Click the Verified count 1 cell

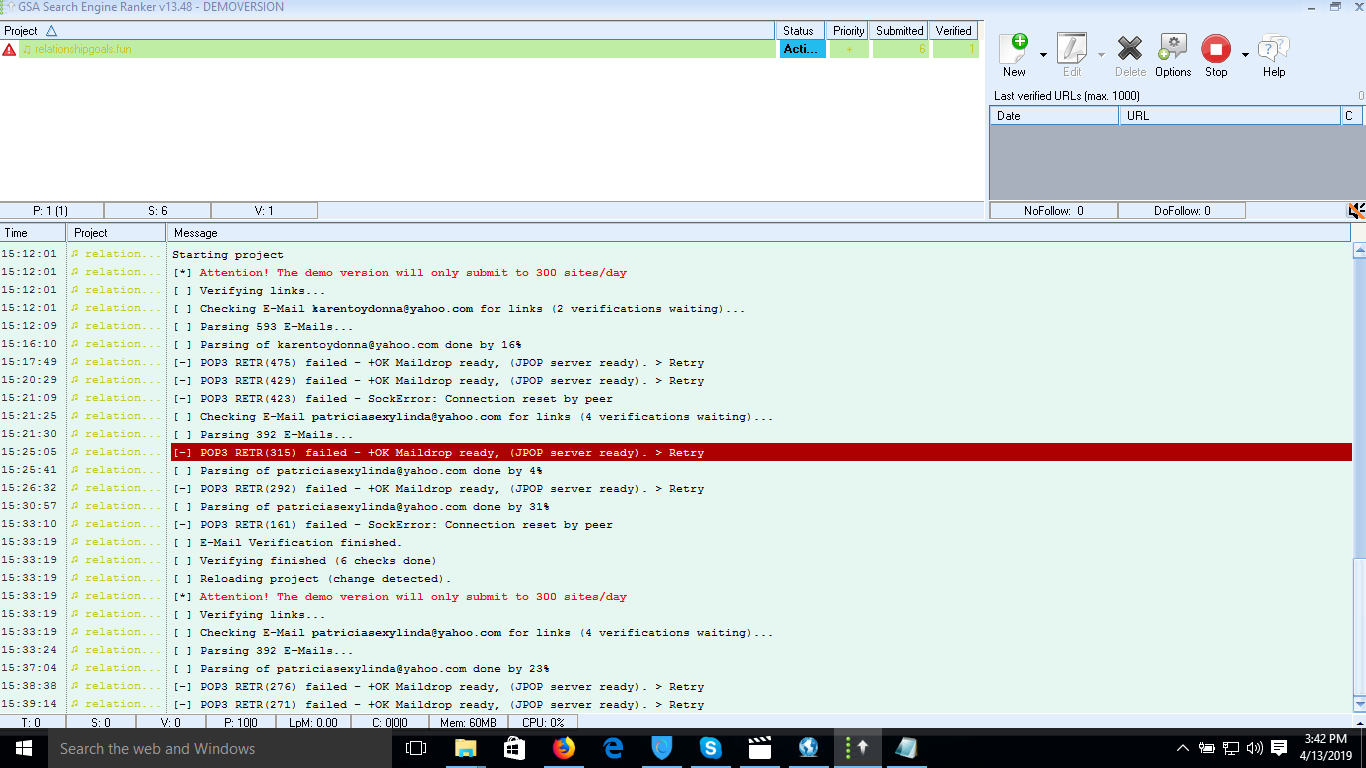pos(956,49)
